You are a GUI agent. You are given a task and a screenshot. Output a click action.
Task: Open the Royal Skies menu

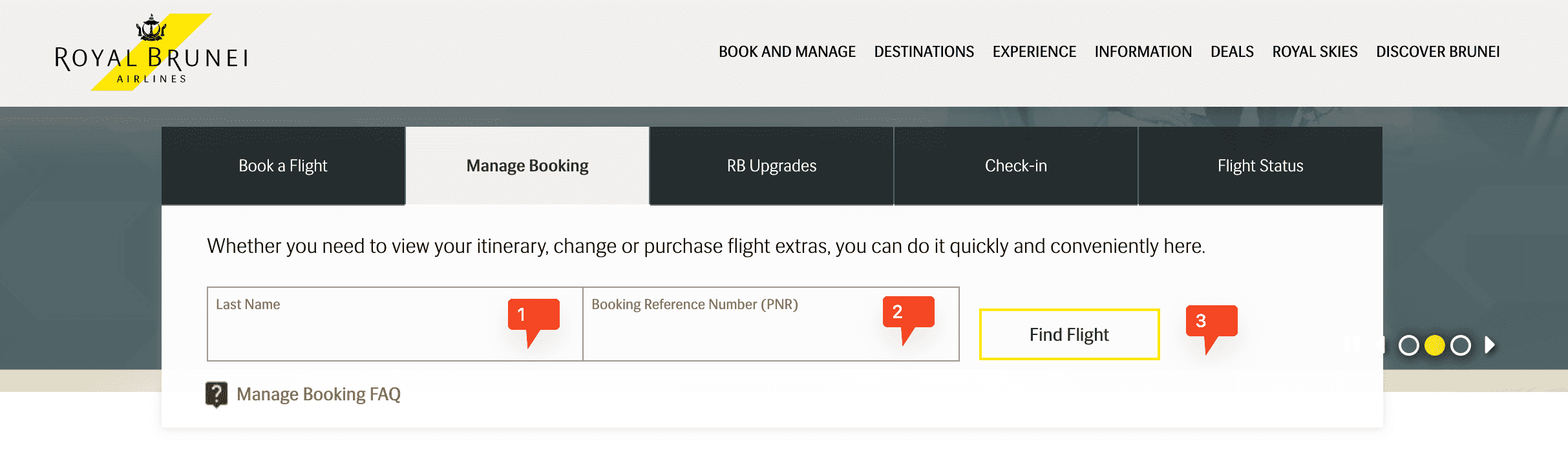click(x=1315, y=52)
